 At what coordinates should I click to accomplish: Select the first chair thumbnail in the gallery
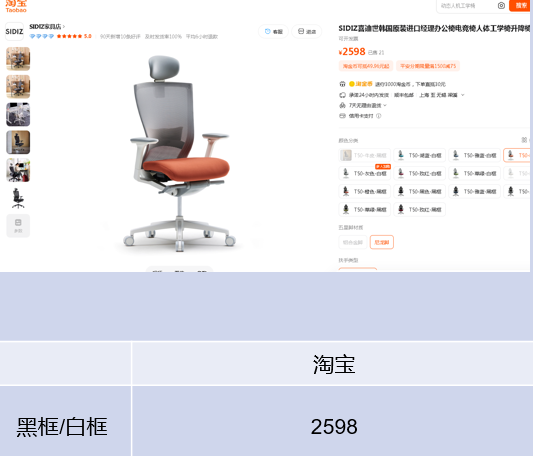pos(18,59)
